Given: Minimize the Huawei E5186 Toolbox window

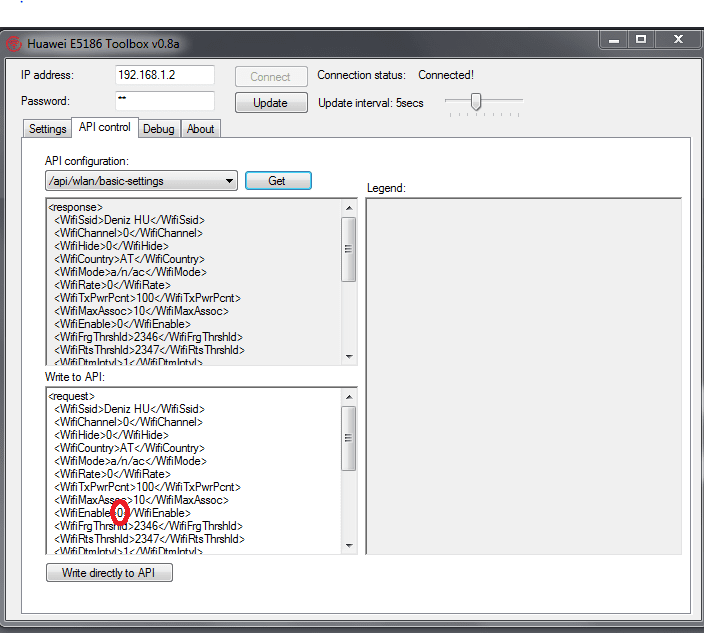Looking at the screenshot, I should [x=612, y=40].
